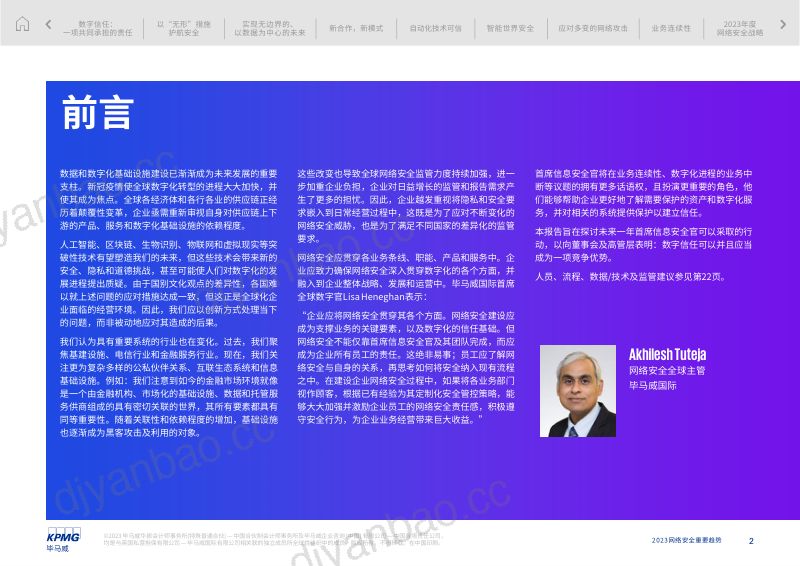Click the paragraph starting 网络安全应贯穿各业务条线

[406, 277]
